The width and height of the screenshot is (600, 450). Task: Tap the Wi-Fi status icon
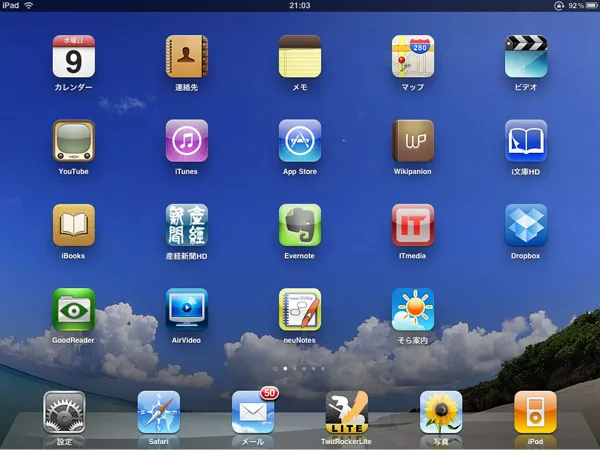(29, 5)
